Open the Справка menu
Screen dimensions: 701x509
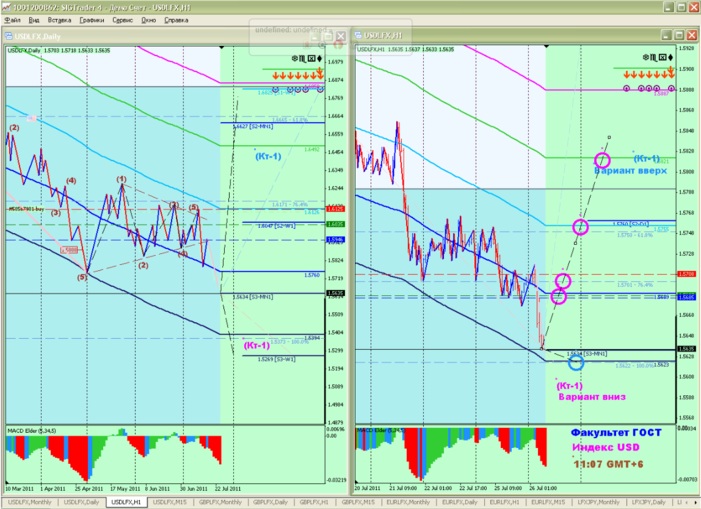(176, 20)
